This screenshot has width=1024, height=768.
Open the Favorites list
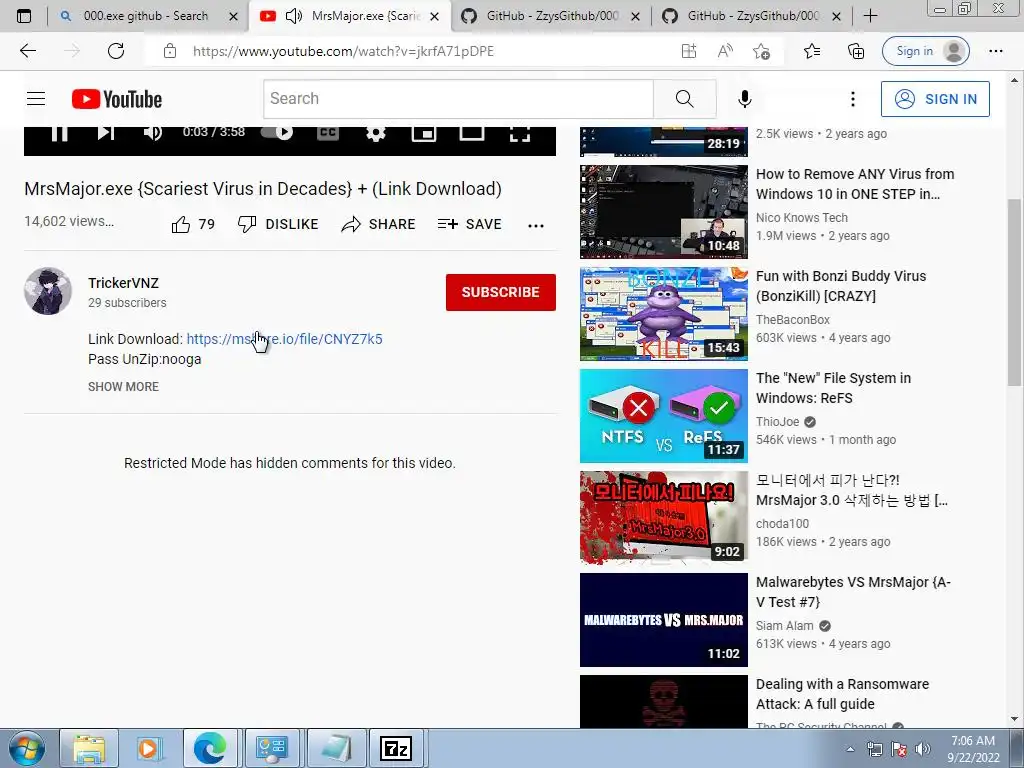pyautogui.click(x=812, y=51)
